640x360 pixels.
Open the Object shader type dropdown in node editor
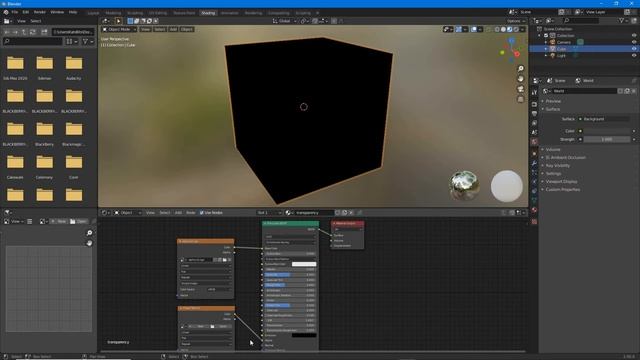tap(128, 213)
